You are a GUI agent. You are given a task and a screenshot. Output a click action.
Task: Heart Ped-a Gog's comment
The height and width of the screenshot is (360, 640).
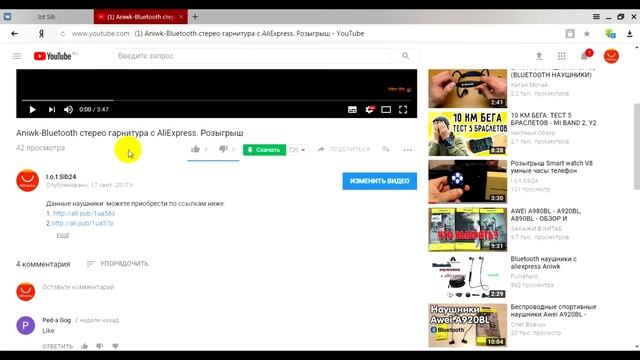116,346
